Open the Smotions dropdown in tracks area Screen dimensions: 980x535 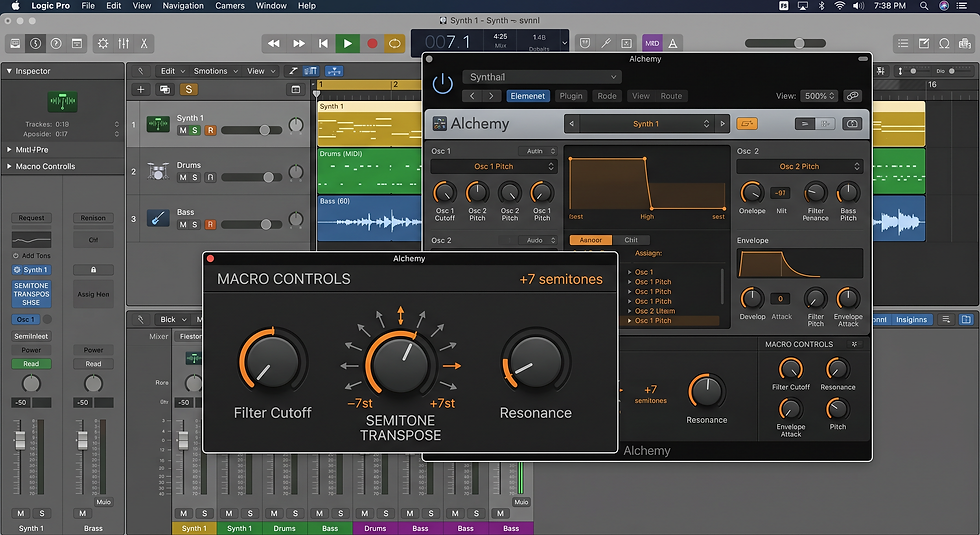[216, 71]
